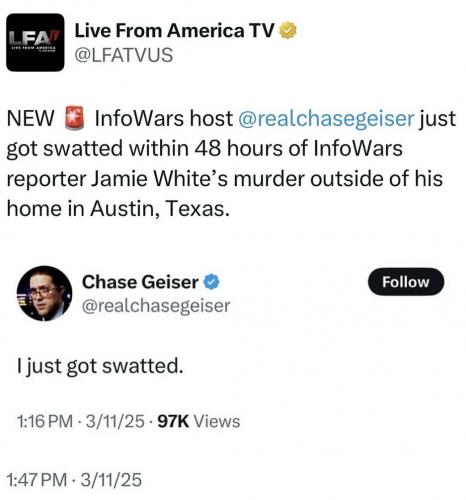
Task: Click the main post date 3/11/25
Action: click(112, 480)
